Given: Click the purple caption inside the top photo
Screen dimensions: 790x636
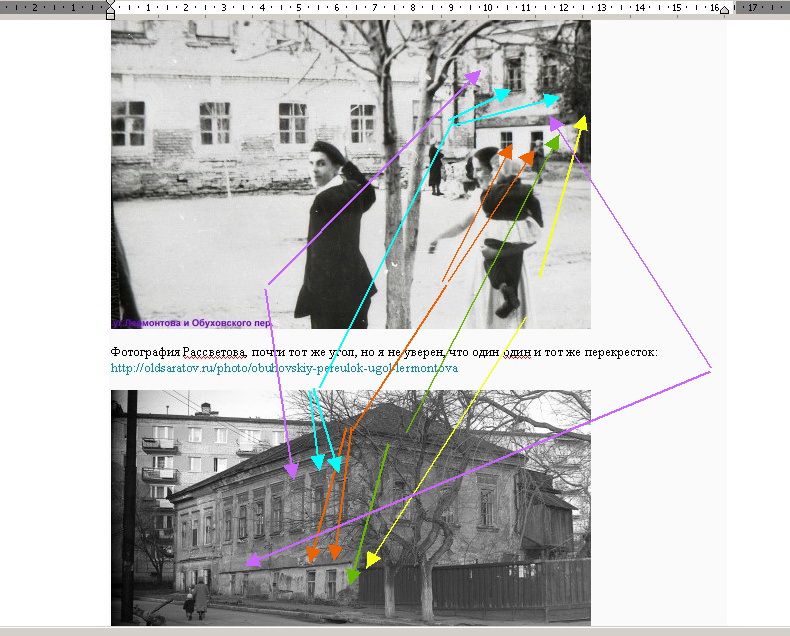Looking at the screenshot, I should pos(190,323).
